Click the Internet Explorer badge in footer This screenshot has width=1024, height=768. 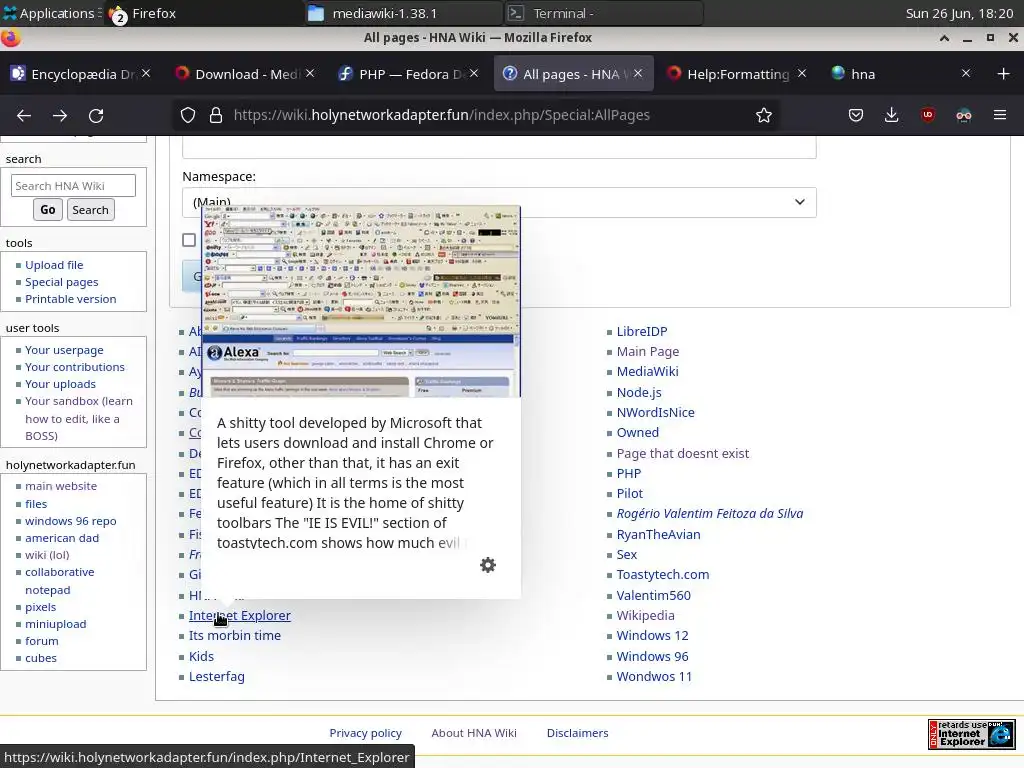pos(971,734)
